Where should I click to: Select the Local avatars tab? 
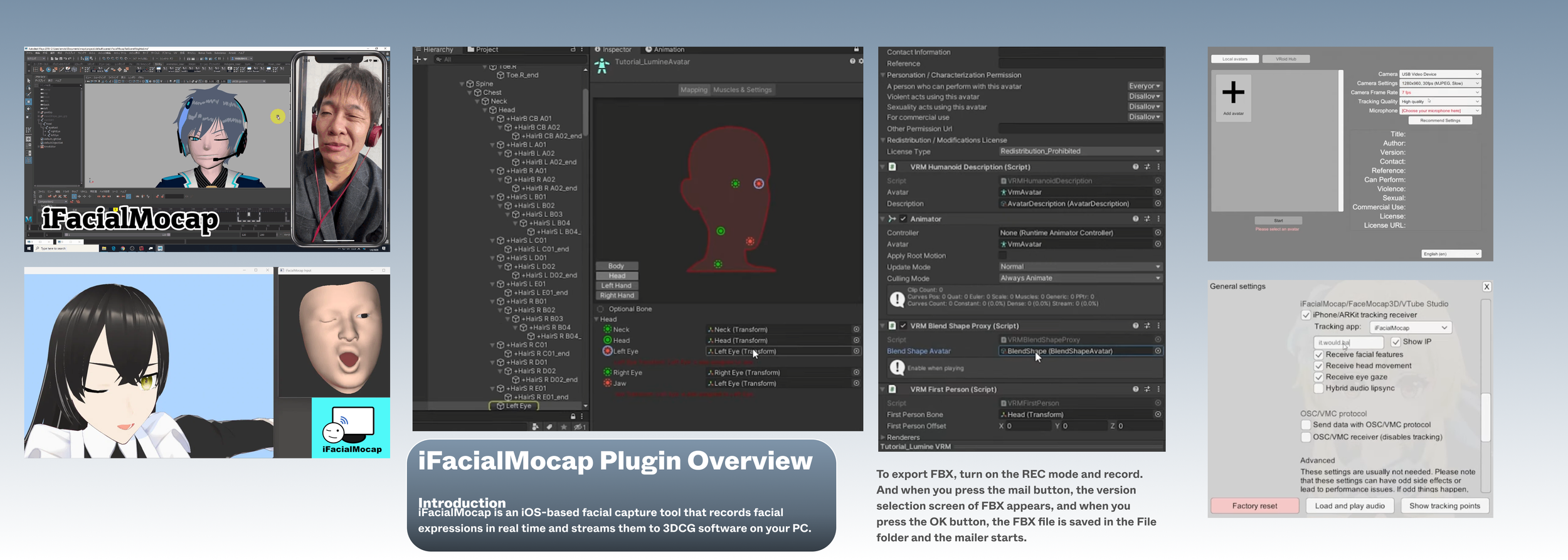(1235, 59)
